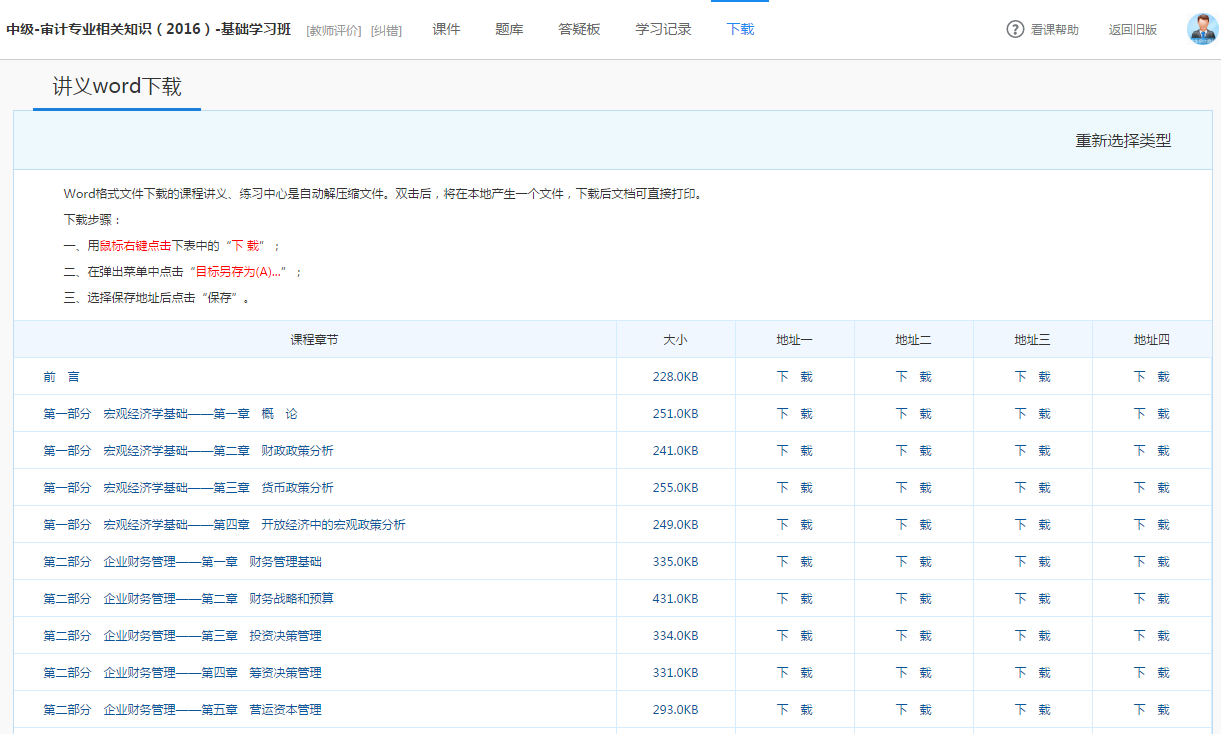Go to the 答疑板 tab
This screenshot has height=734, width=1221.
pyautogui.click(x=579, y=29)
